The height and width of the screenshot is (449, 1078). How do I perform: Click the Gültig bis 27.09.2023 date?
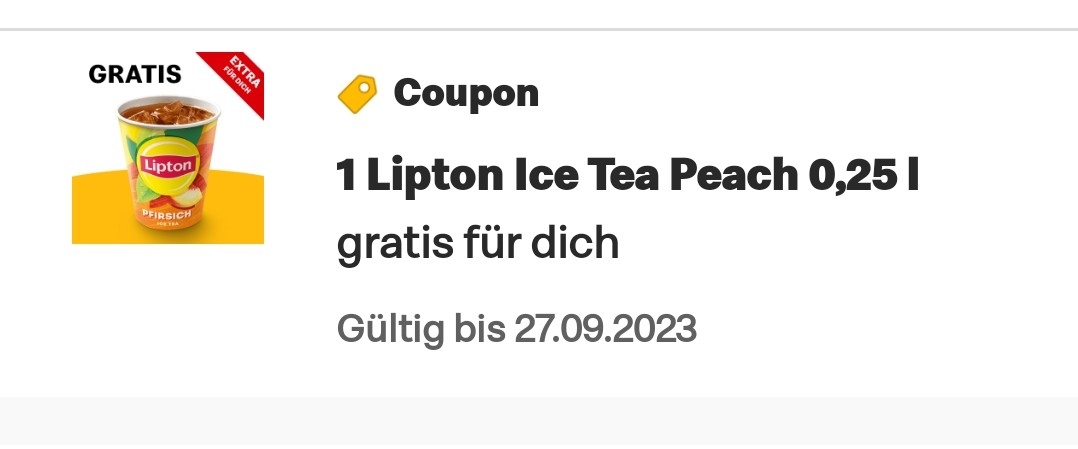516,329
